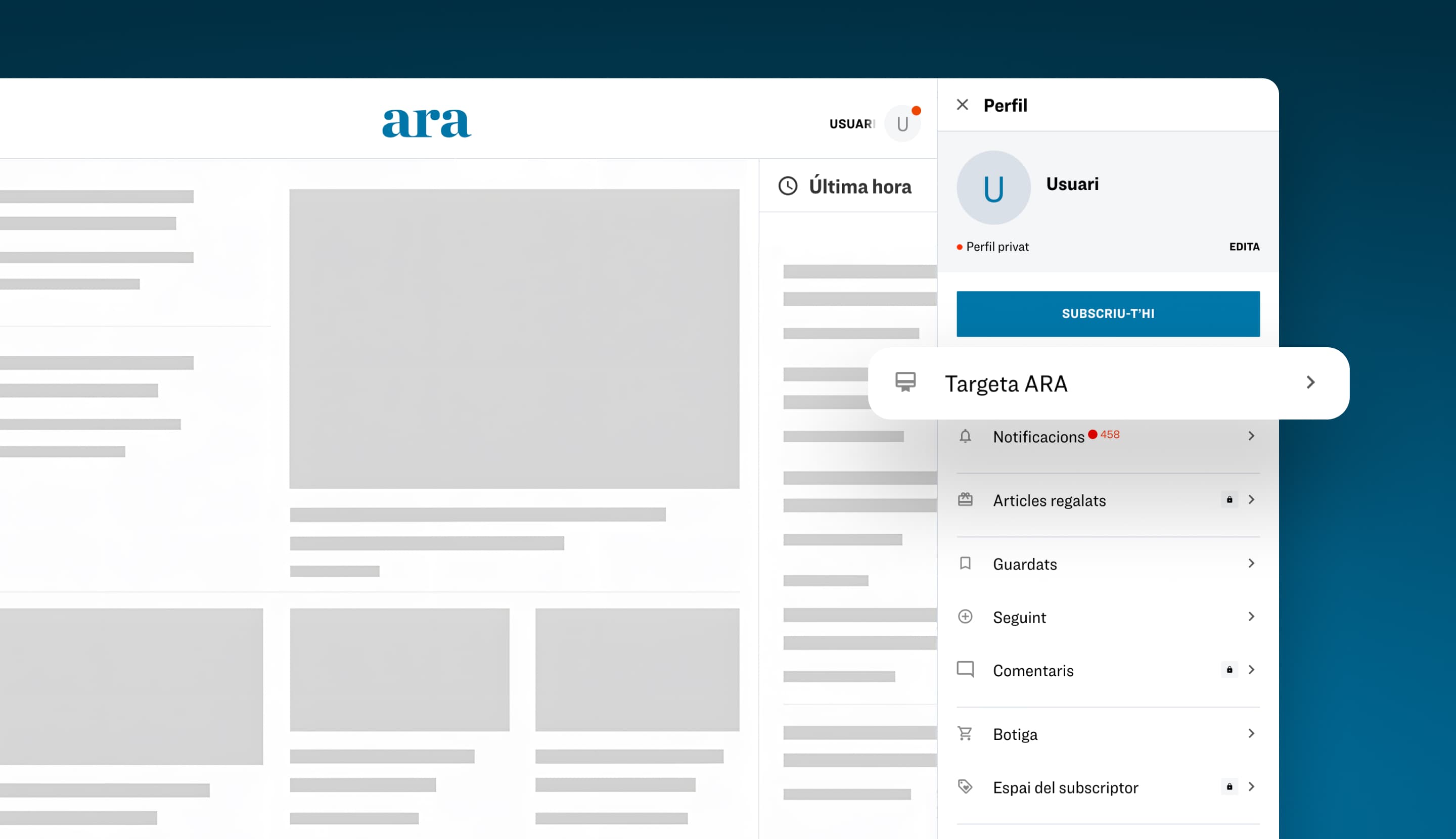Click the Seguint plus-circle icon
Image resolution: width=1456 pixels, height=839 pixels.
pyautogui.click(x=966, y=617)
